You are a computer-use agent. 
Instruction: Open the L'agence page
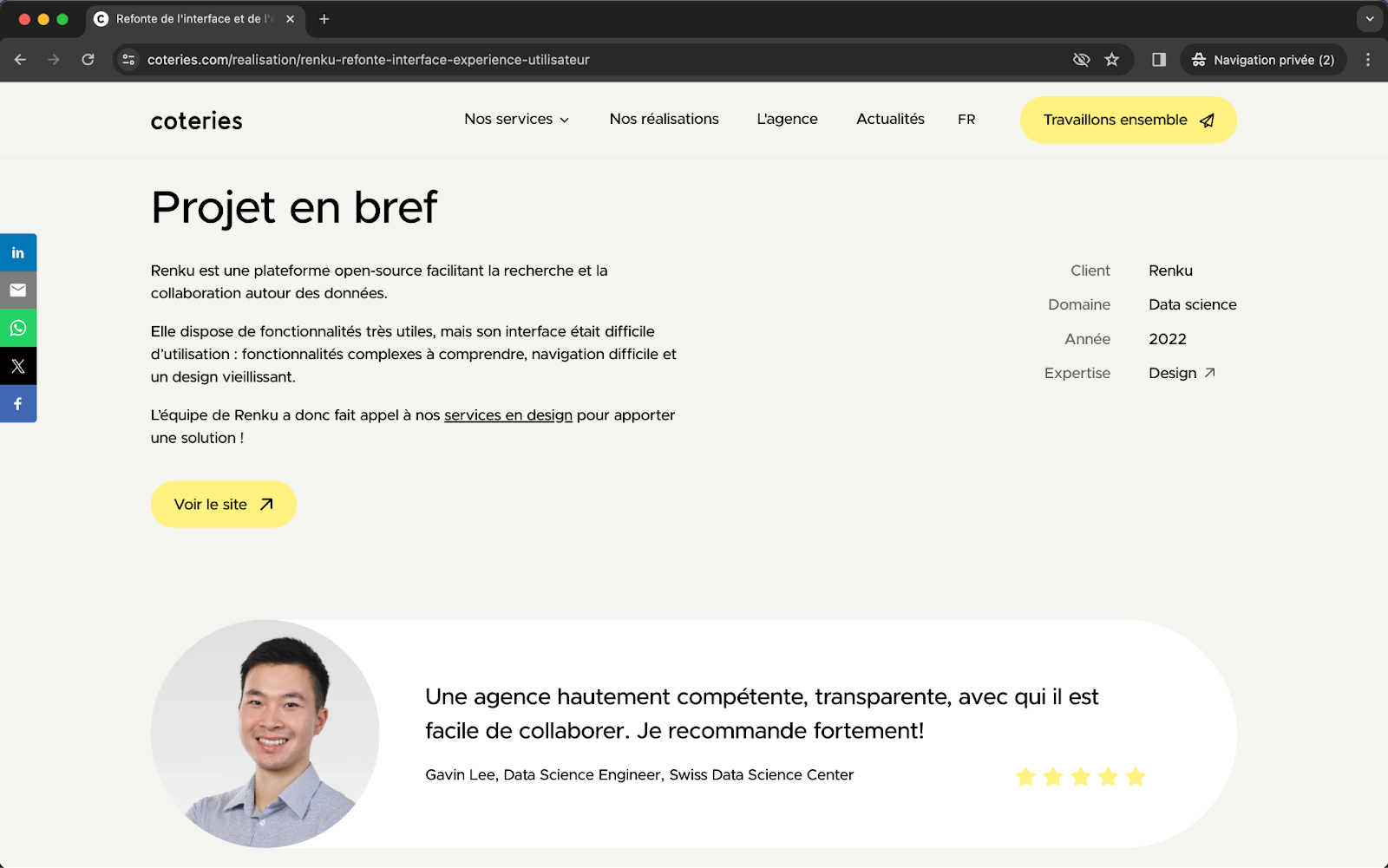787,120
